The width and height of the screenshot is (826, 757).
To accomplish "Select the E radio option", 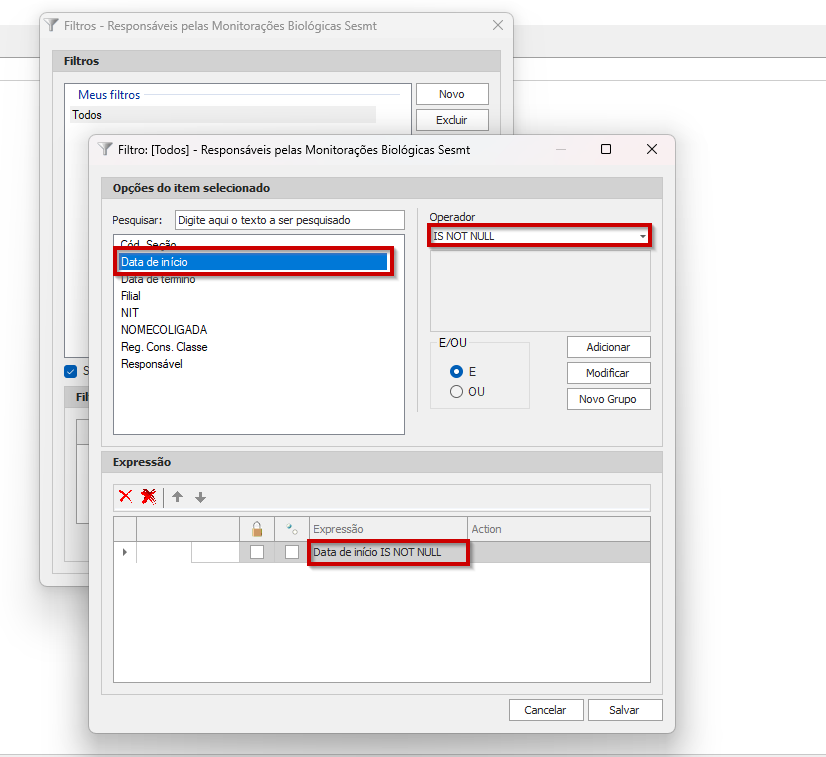I will pos(456,372).
